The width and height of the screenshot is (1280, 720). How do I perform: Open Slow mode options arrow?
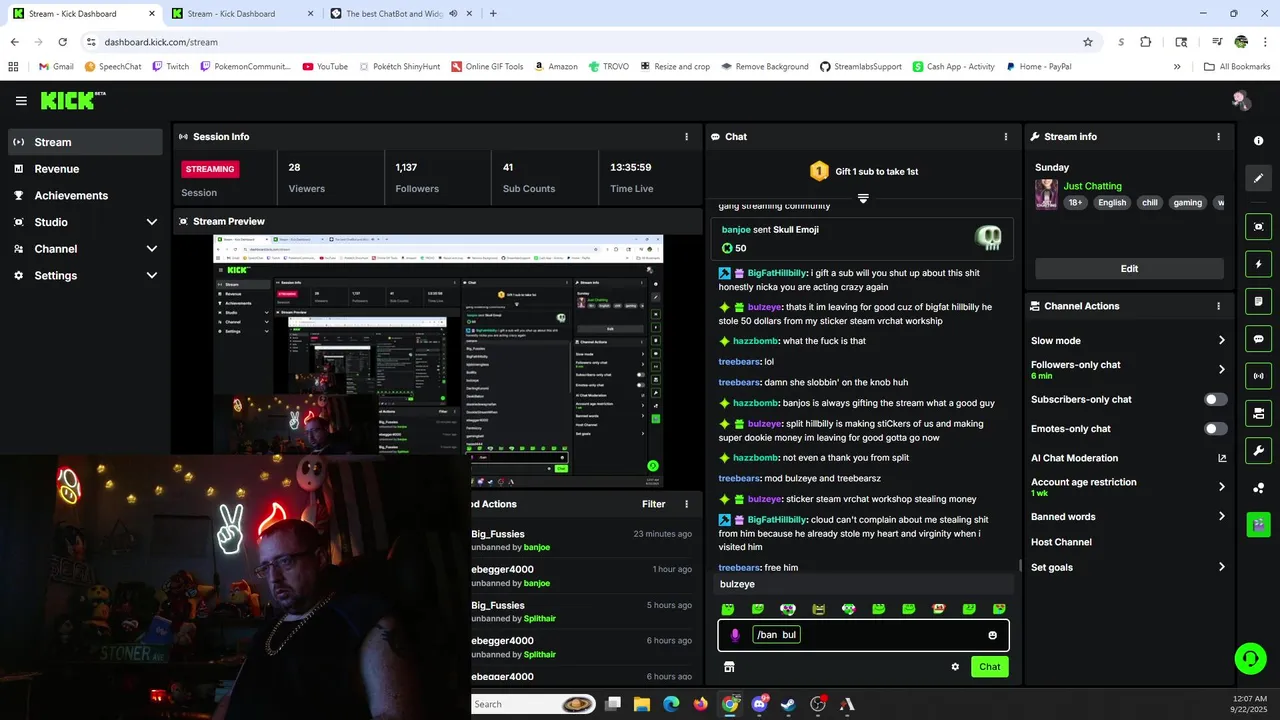(x=1221, y=341)
